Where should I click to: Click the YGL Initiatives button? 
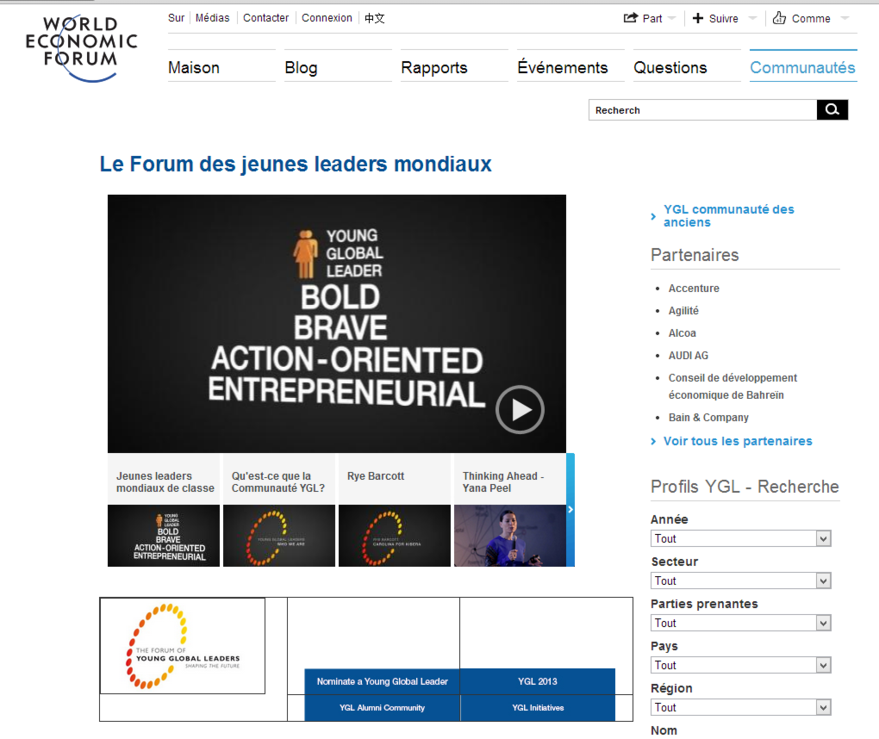coord(538,708)
